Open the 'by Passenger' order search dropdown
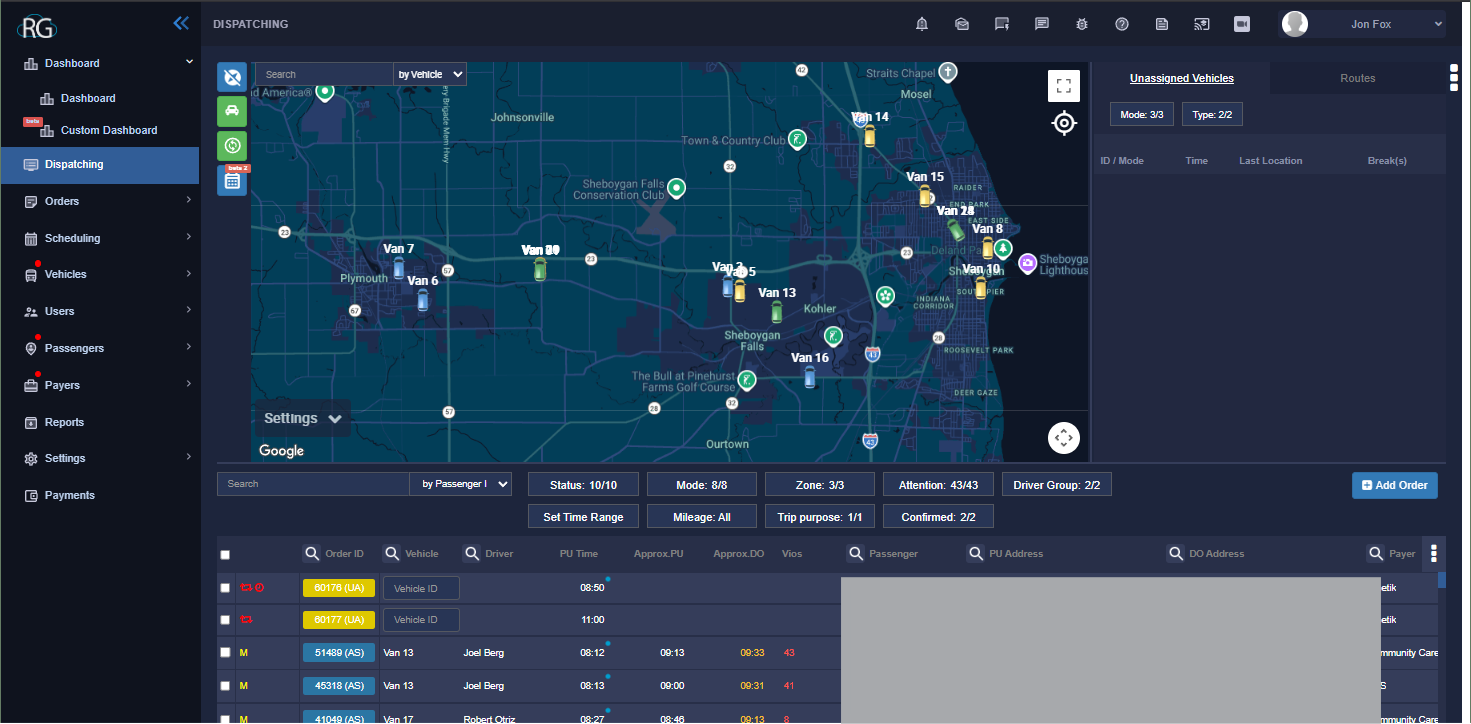 click(461, 484)
